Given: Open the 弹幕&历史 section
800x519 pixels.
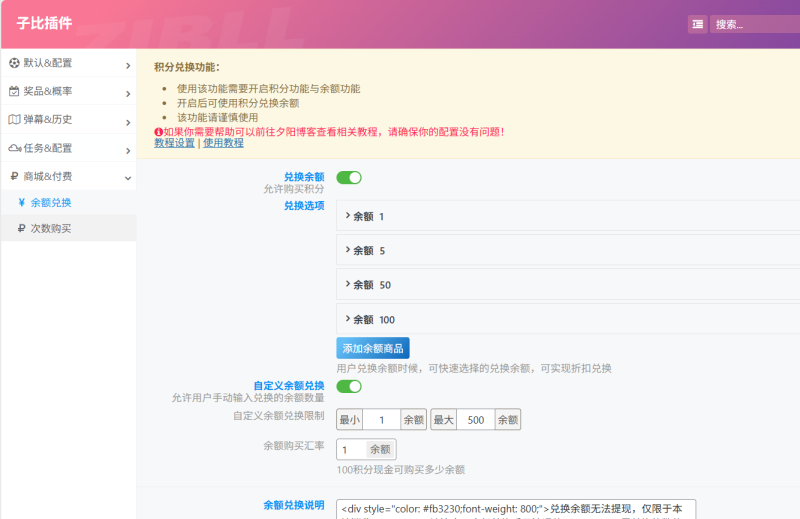Looking at the screenshot, I should (69, 119).
